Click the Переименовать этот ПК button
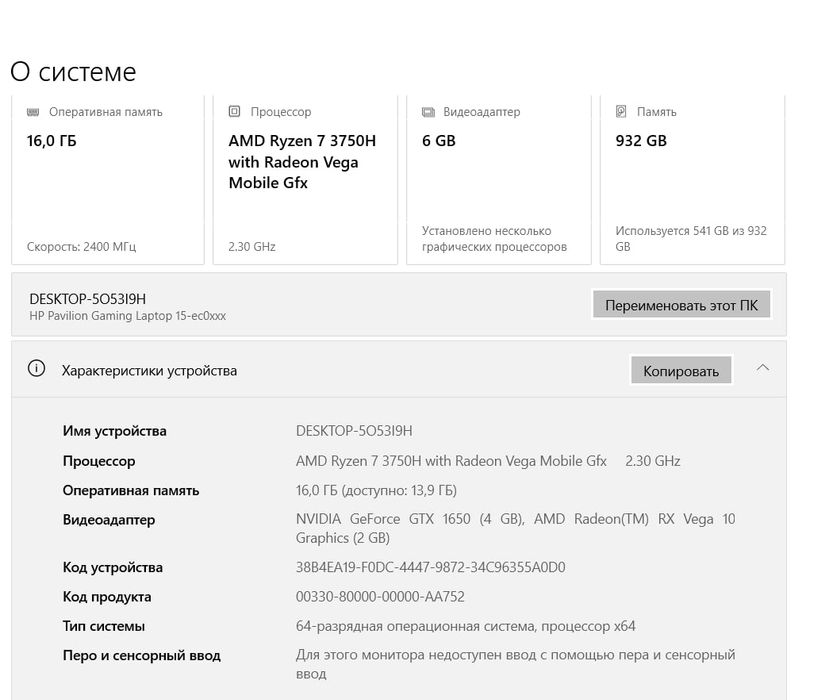This screenshot has height=700, width=829. pos(681,305)
